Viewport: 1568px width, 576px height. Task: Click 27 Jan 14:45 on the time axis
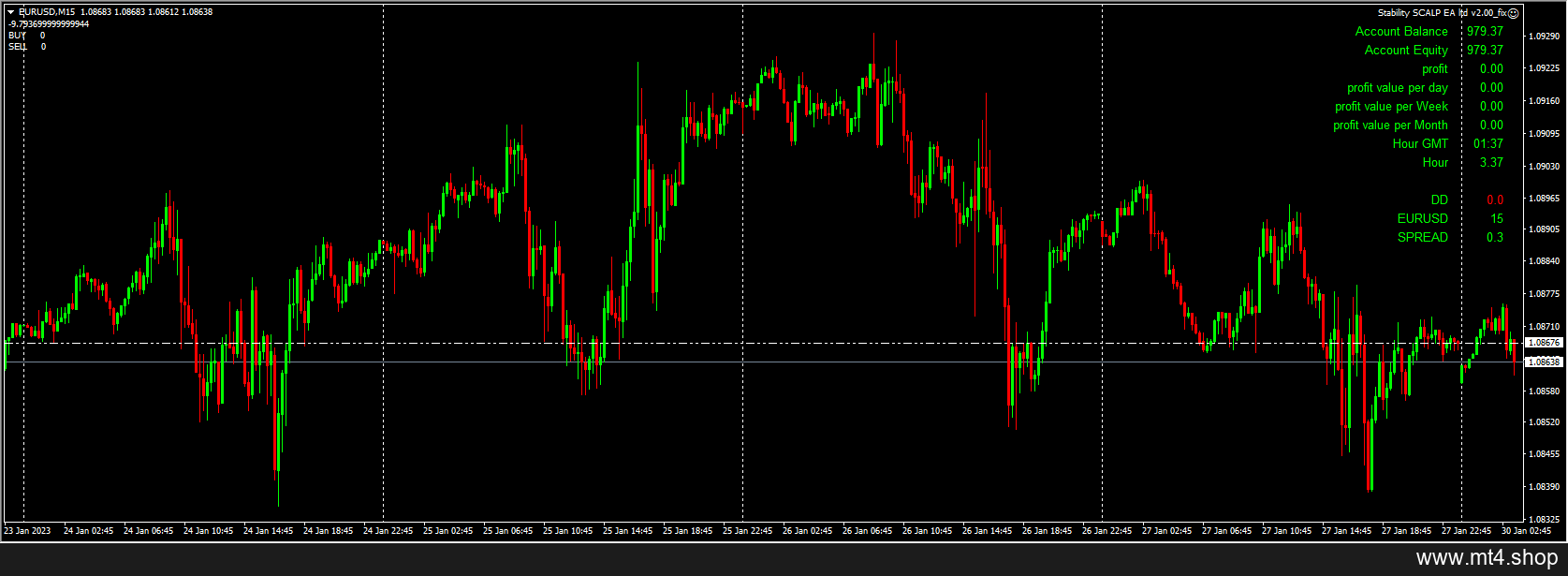tap(1347, 531)
